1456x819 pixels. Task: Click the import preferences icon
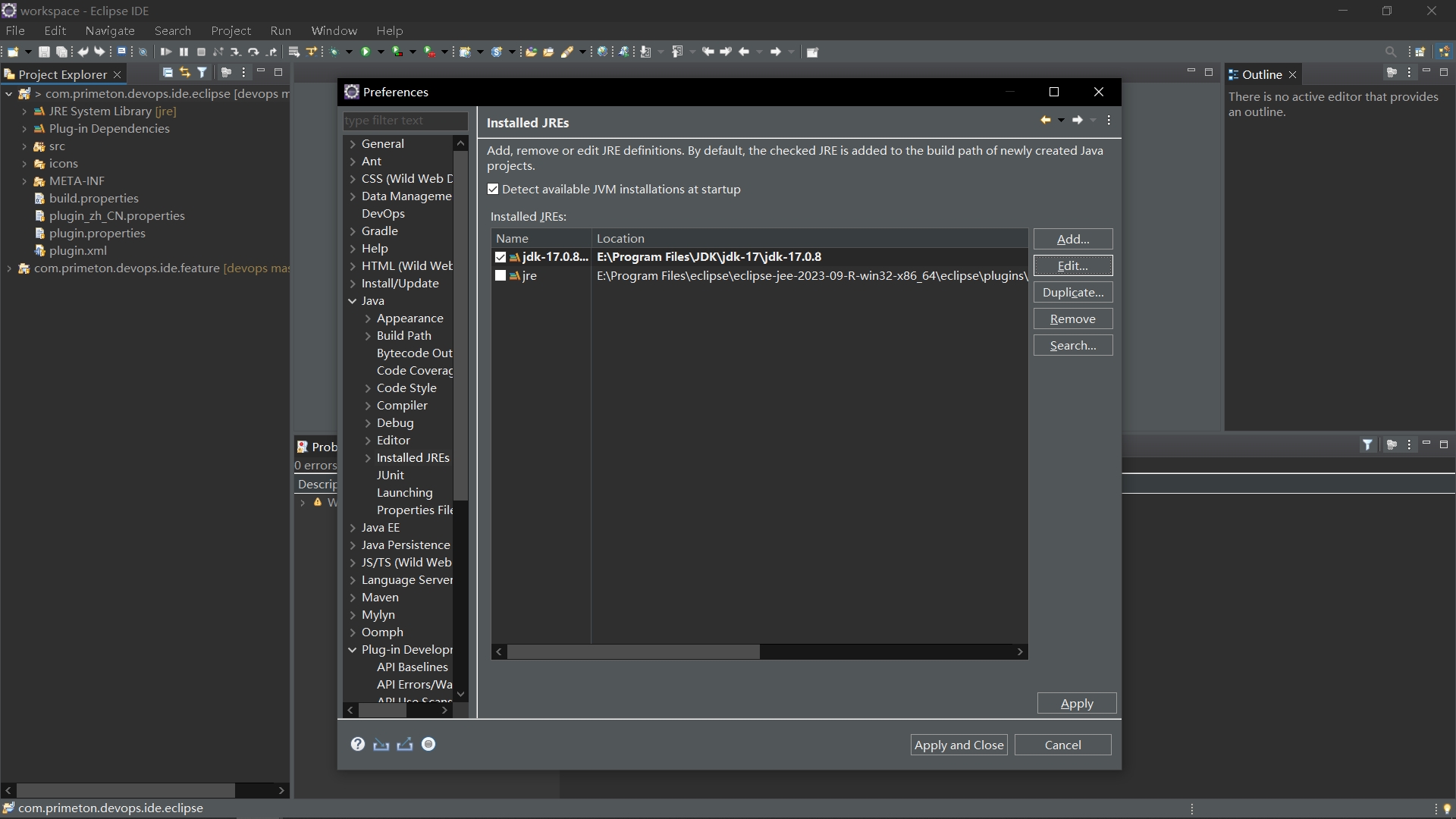click(381, 745)
